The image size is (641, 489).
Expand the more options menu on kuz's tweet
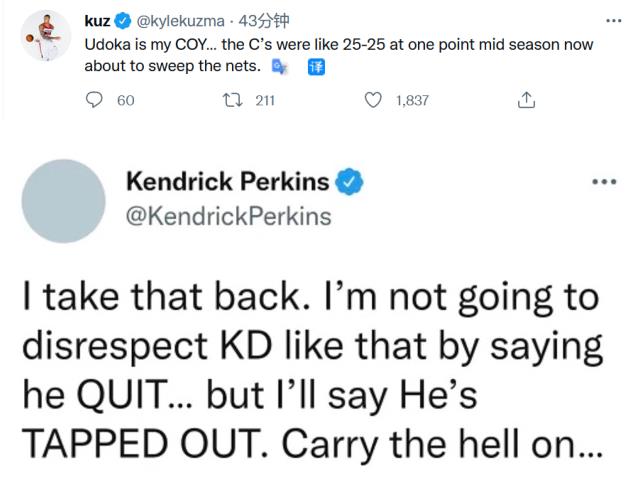click(613, 20)
